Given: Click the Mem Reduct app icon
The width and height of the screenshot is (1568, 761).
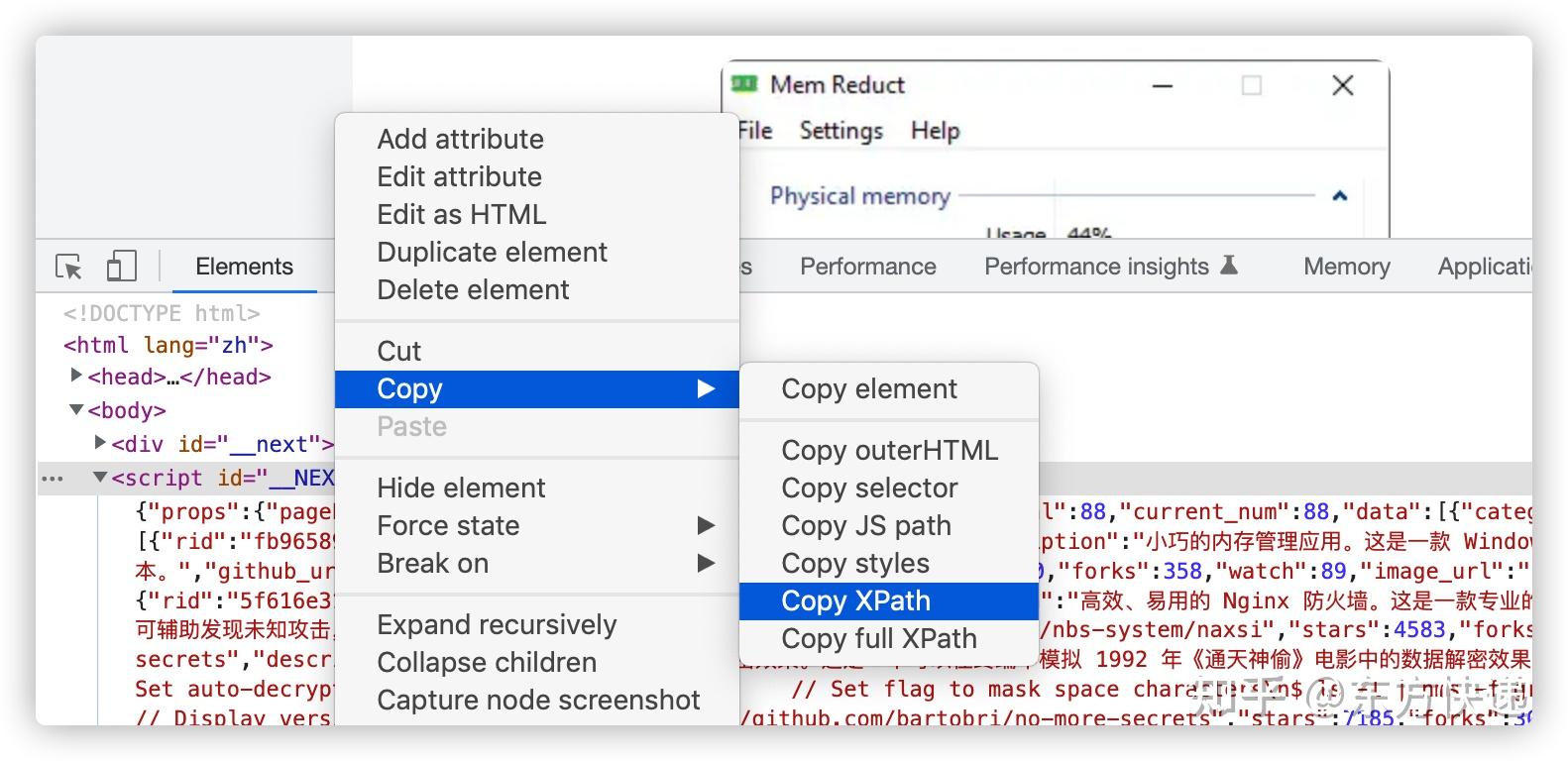Looking at the screenshot, I should pos(744,84).
